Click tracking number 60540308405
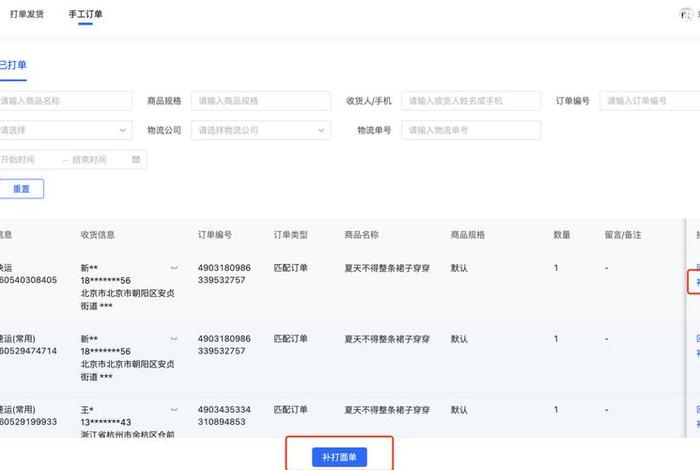The height and width of the screenshot is (470, 700). coord(29,280)
